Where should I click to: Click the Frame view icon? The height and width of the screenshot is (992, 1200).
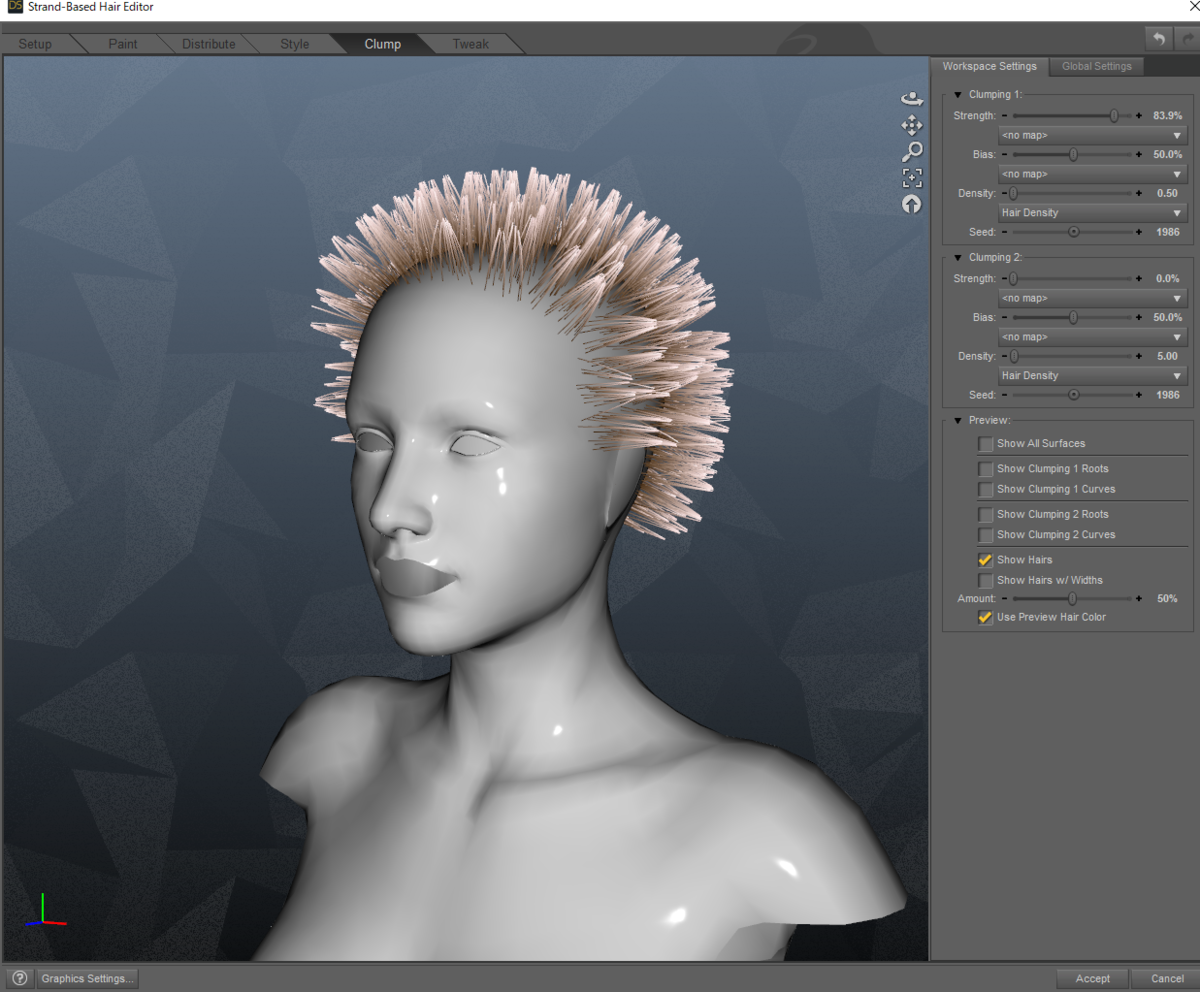pos(911,177)
